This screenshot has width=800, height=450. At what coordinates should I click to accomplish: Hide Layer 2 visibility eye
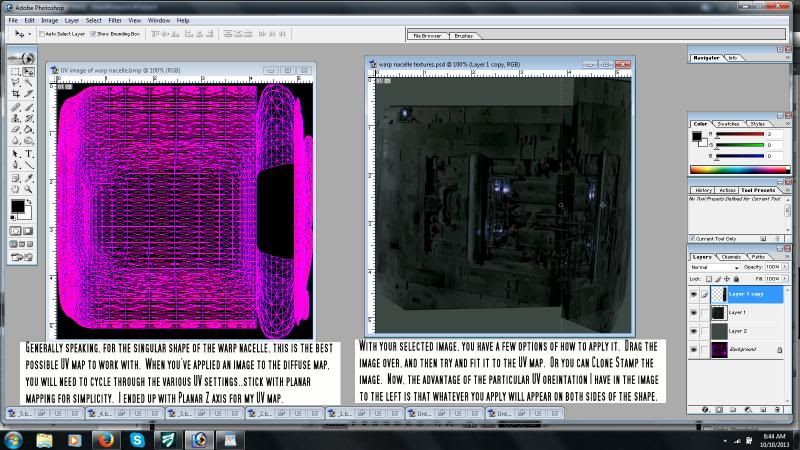point(694,331)
